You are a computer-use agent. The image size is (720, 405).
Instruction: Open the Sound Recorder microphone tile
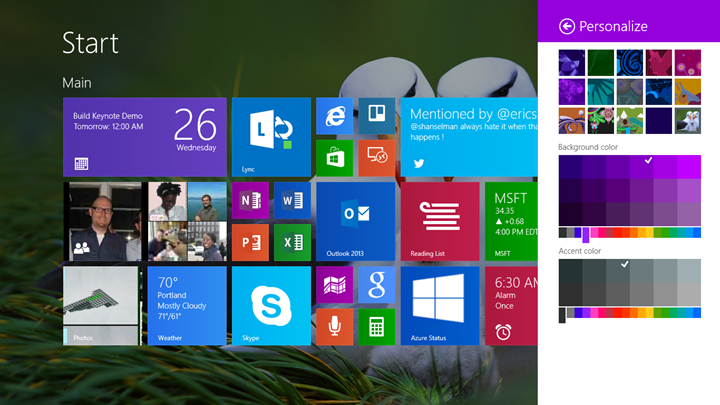[x=334, y=327]
